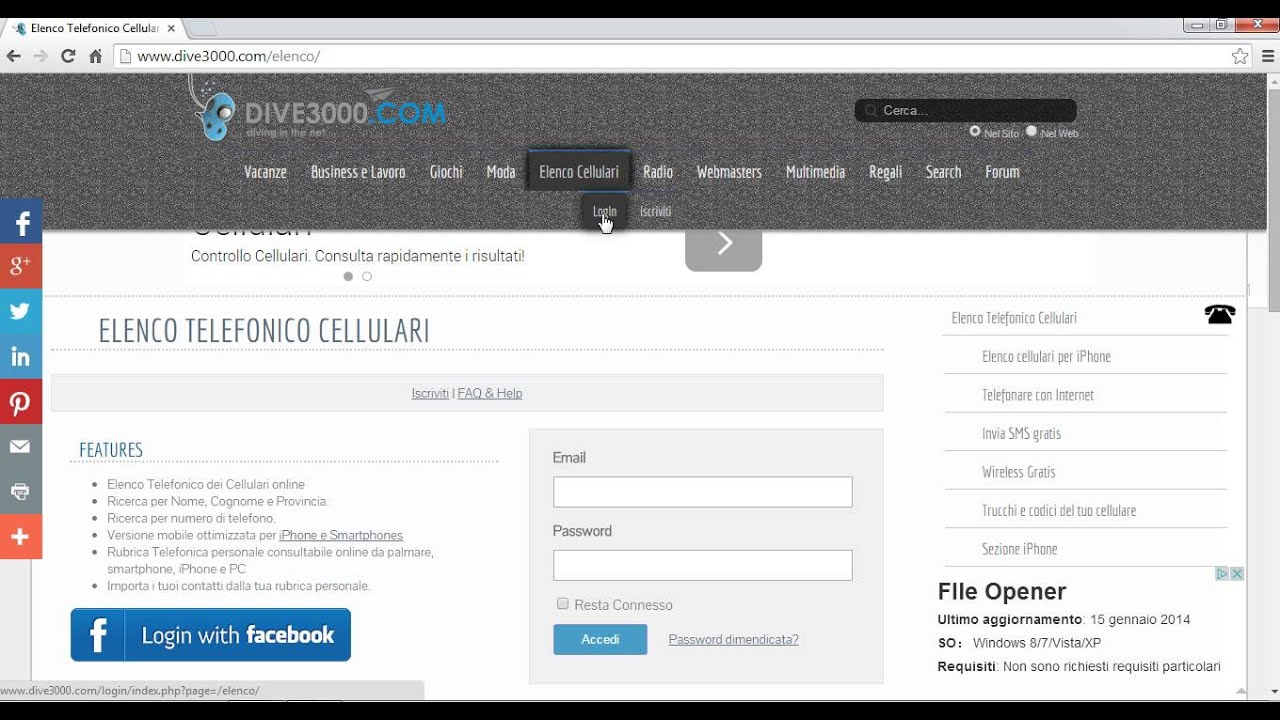Viewport: 1280px width, 720px height.
Task: Open Invia SMS gratis link
Action: click(x=1021, y=433)
